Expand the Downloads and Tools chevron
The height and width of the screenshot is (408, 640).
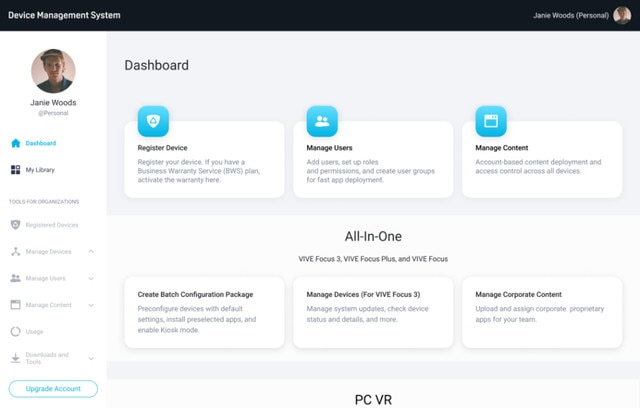tap(91, 358)
